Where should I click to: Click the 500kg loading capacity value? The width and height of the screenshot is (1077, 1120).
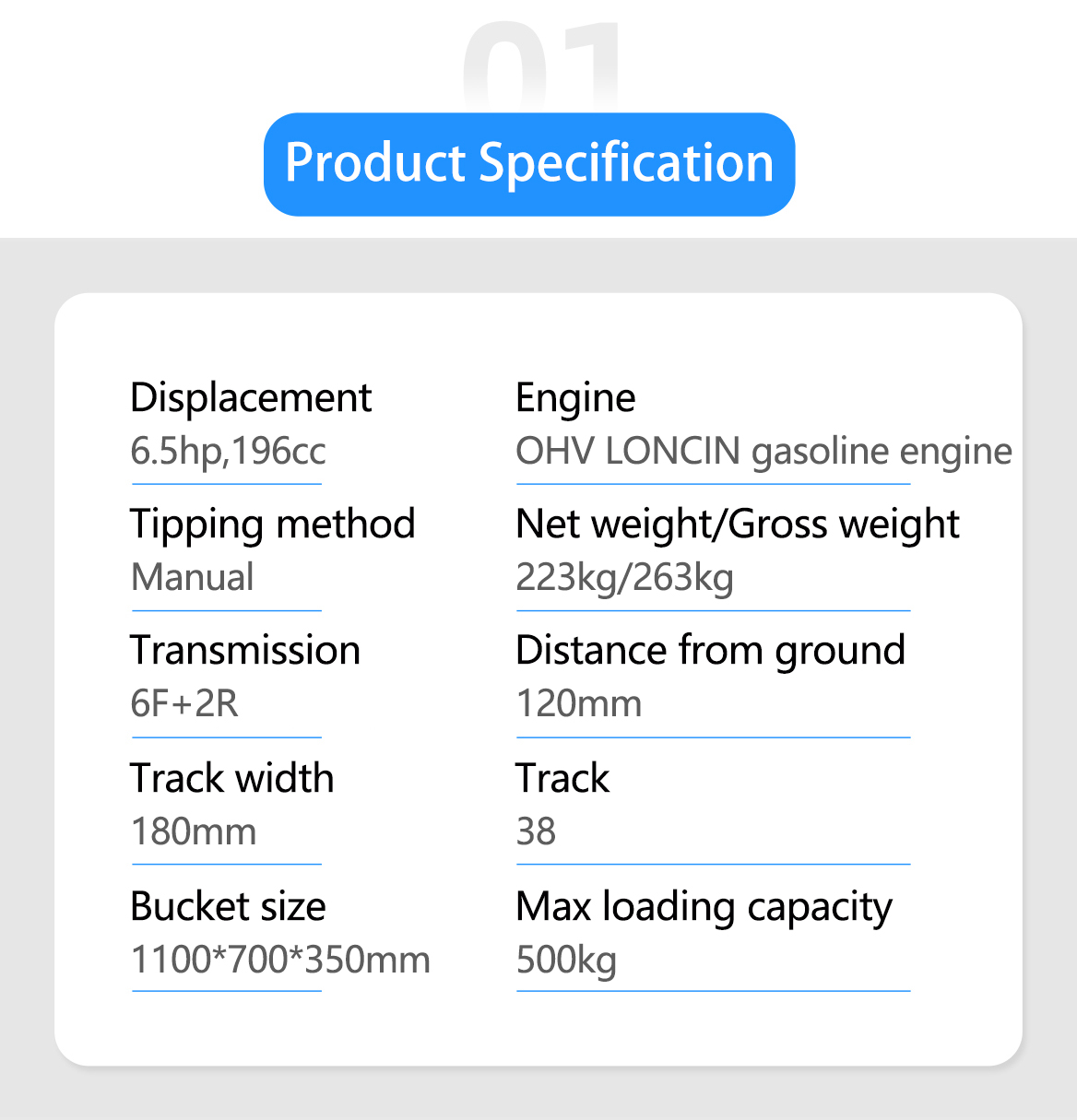pos(565,961)
